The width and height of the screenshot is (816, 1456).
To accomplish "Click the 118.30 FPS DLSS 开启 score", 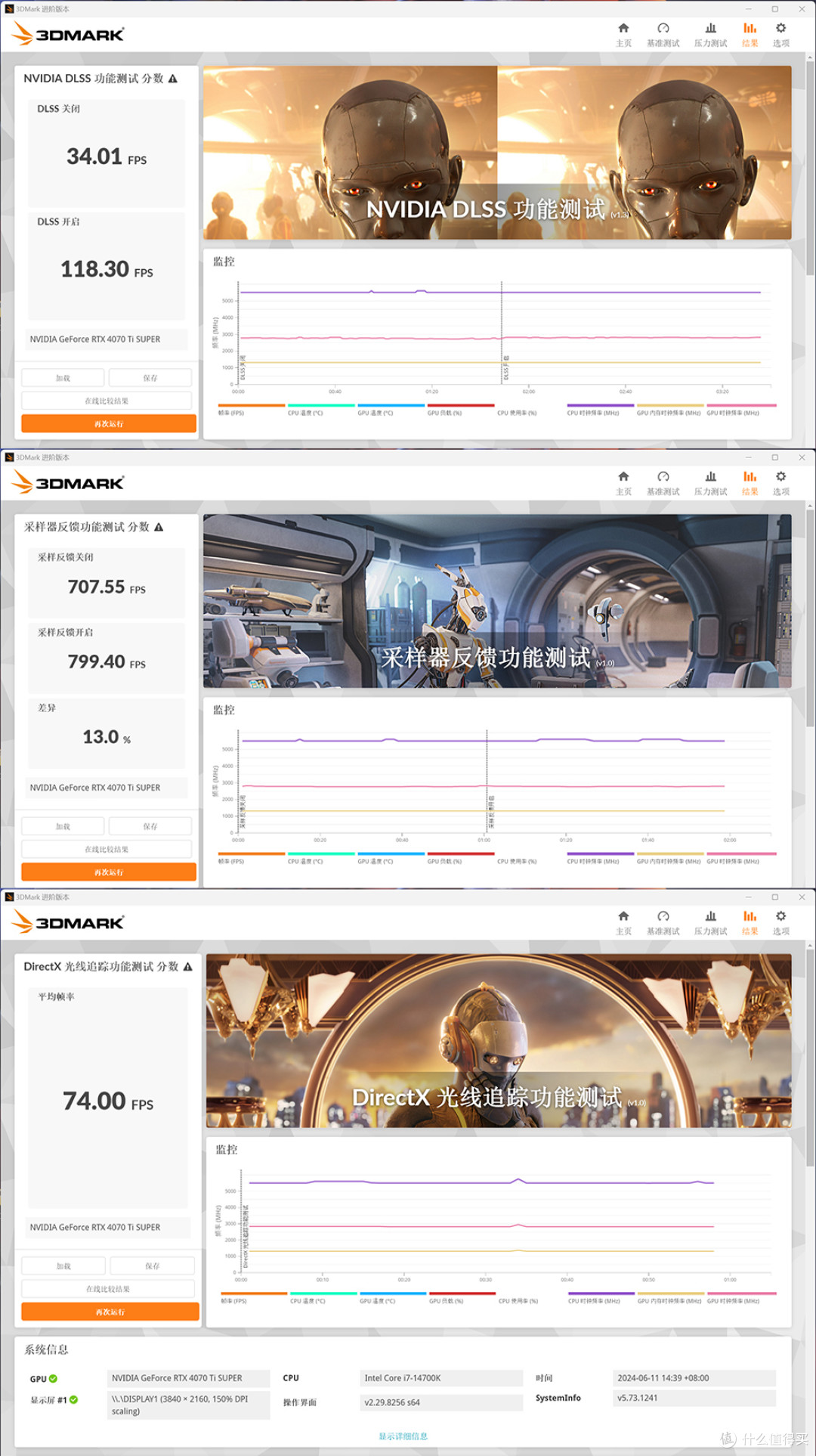I will [x=107, y=269].
